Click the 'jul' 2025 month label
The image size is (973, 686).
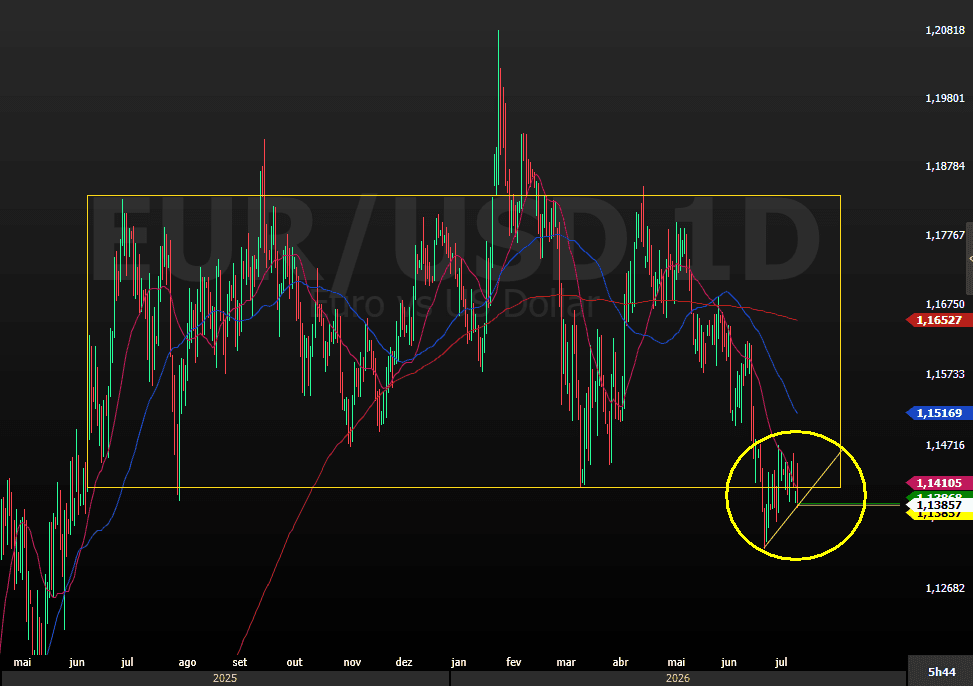127,662
